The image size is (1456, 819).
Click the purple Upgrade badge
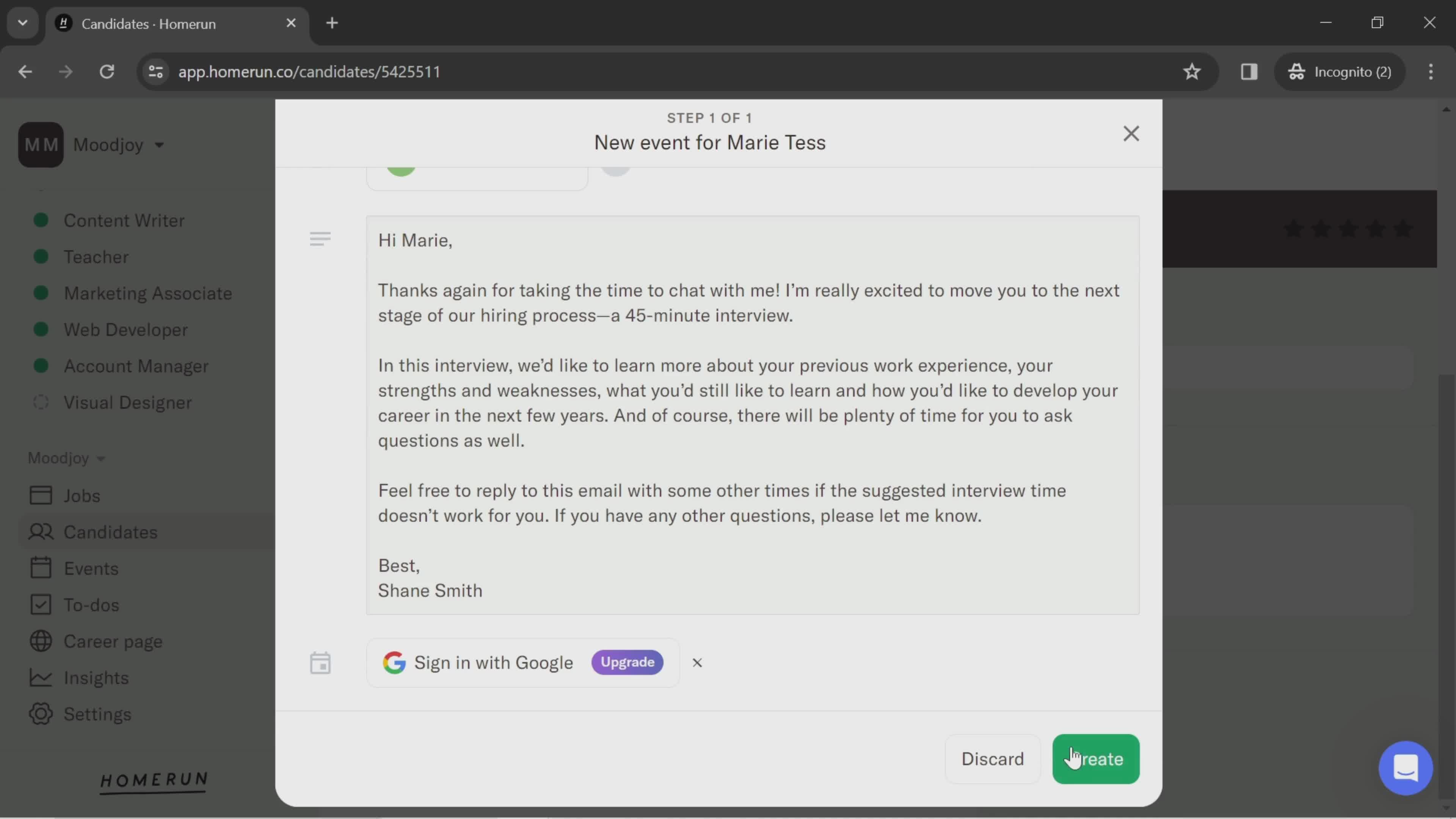[628, 662]
